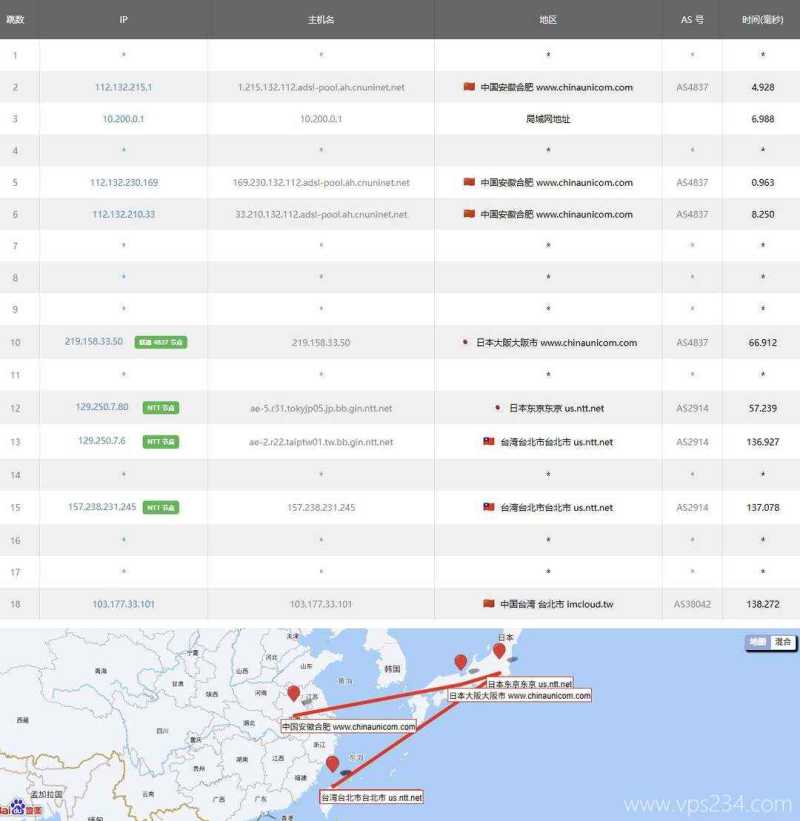Click the red map marker over Taipei
The image size is (800, 821).
tap(333, 765)
